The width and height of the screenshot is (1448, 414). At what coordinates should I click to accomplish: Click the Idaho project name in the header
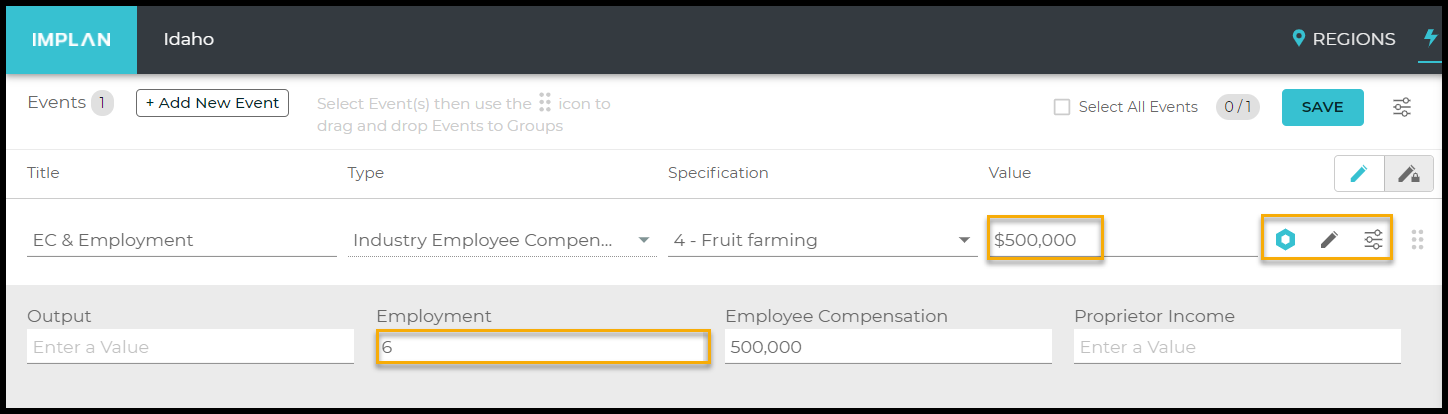pyautogui.click(x=189, y=39)
